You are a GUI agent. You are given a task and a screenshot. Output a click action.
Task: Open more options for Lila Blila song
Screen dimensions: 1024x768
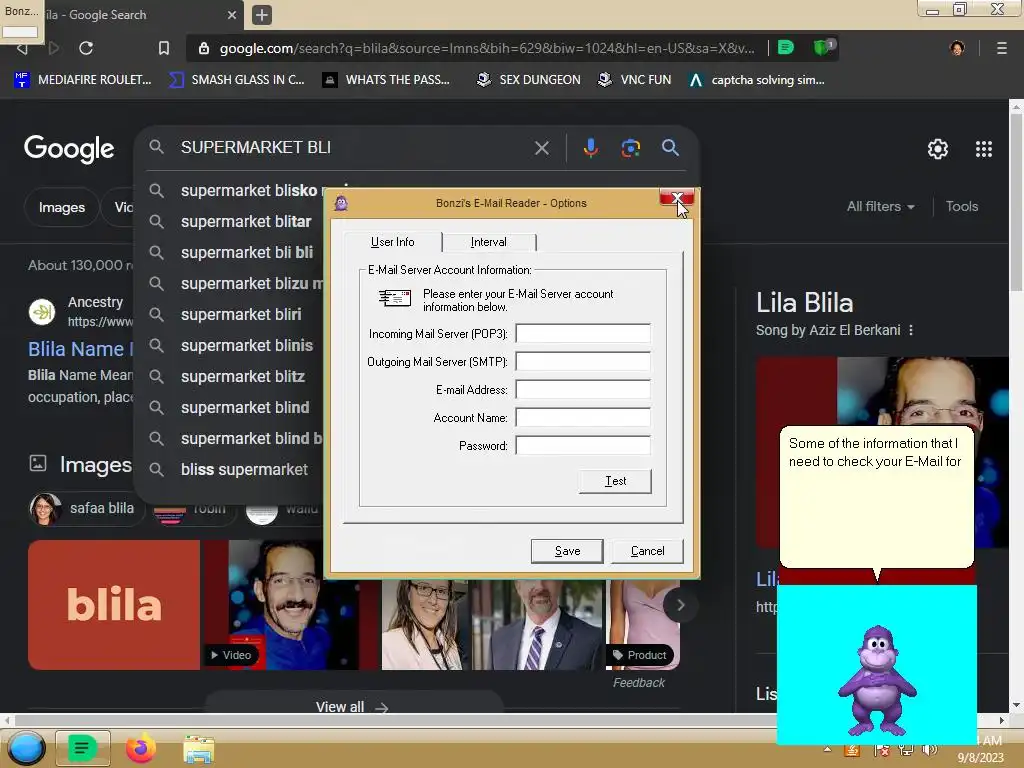tap(910, 330)
